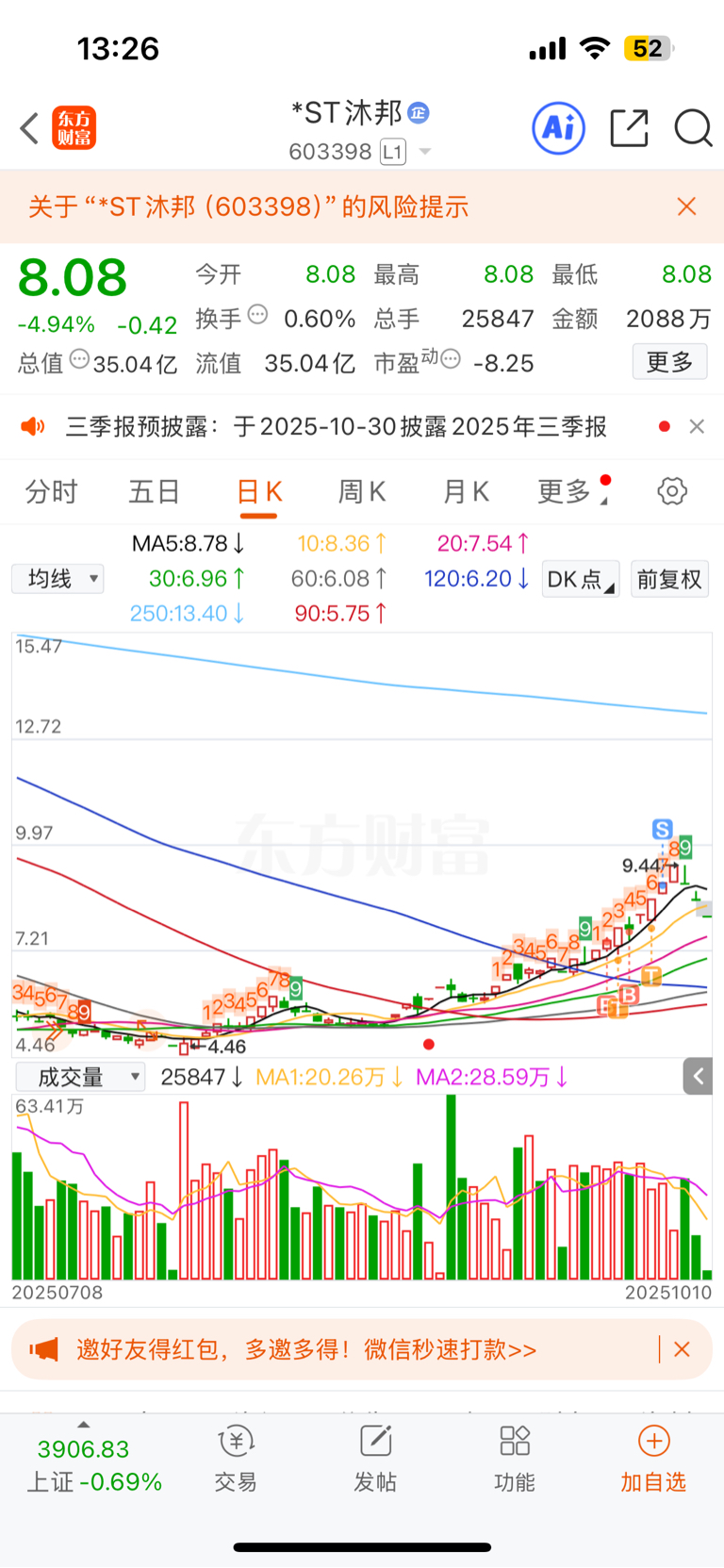This screenshot has width=724, height=1568.
Task: Tap info icon next to 换手
Action: pos(257,315)
